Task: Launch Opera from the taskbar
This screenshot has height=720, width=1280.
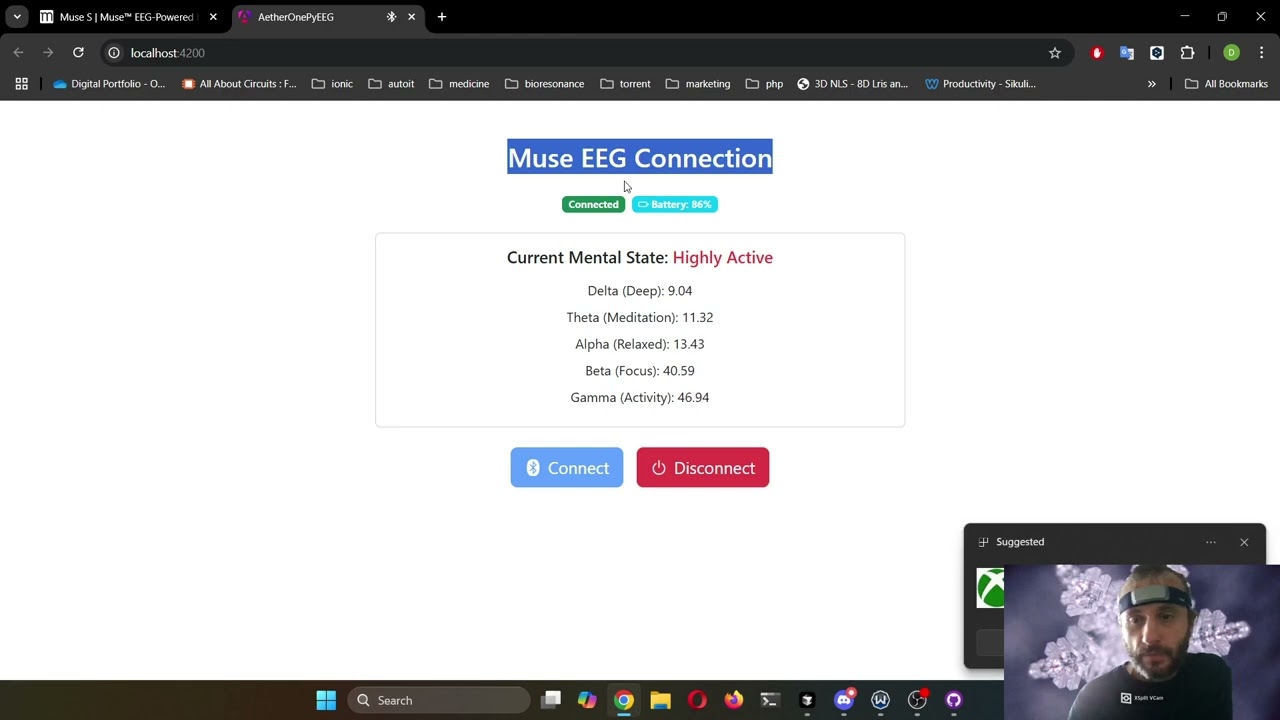Action: pos(697,700)
